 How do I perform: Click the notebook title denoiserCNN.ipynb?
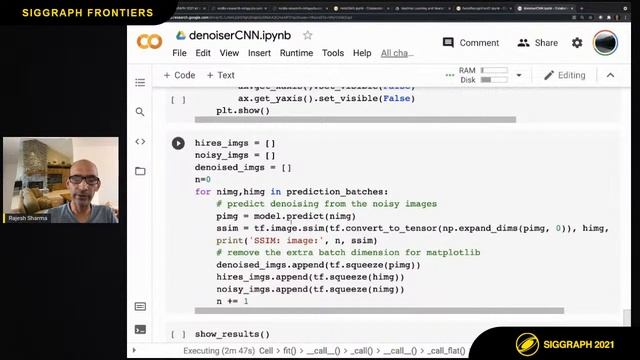[x=240, y=36]
